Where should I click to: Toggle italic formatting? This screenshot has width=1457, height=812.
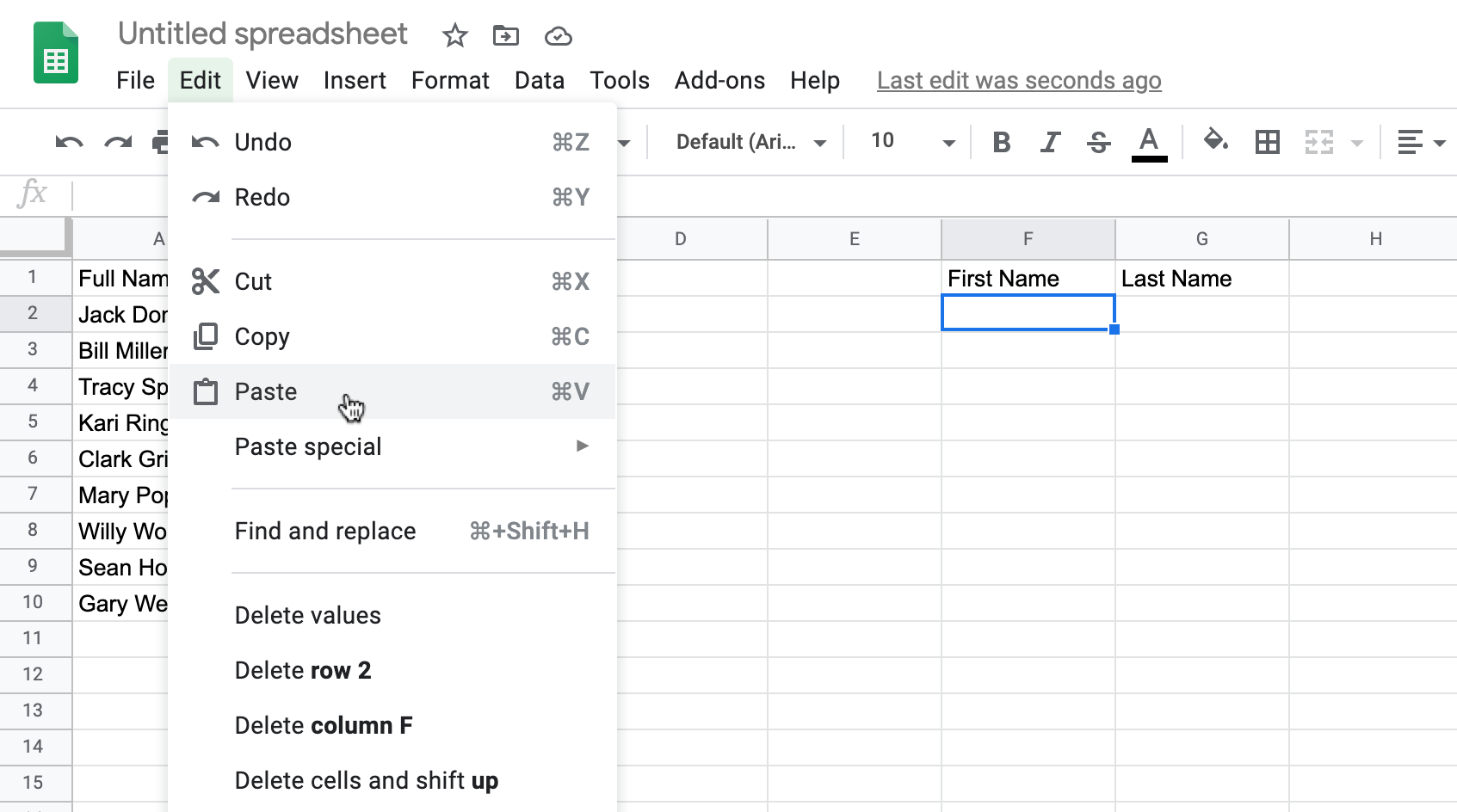tap(1050, 142)
